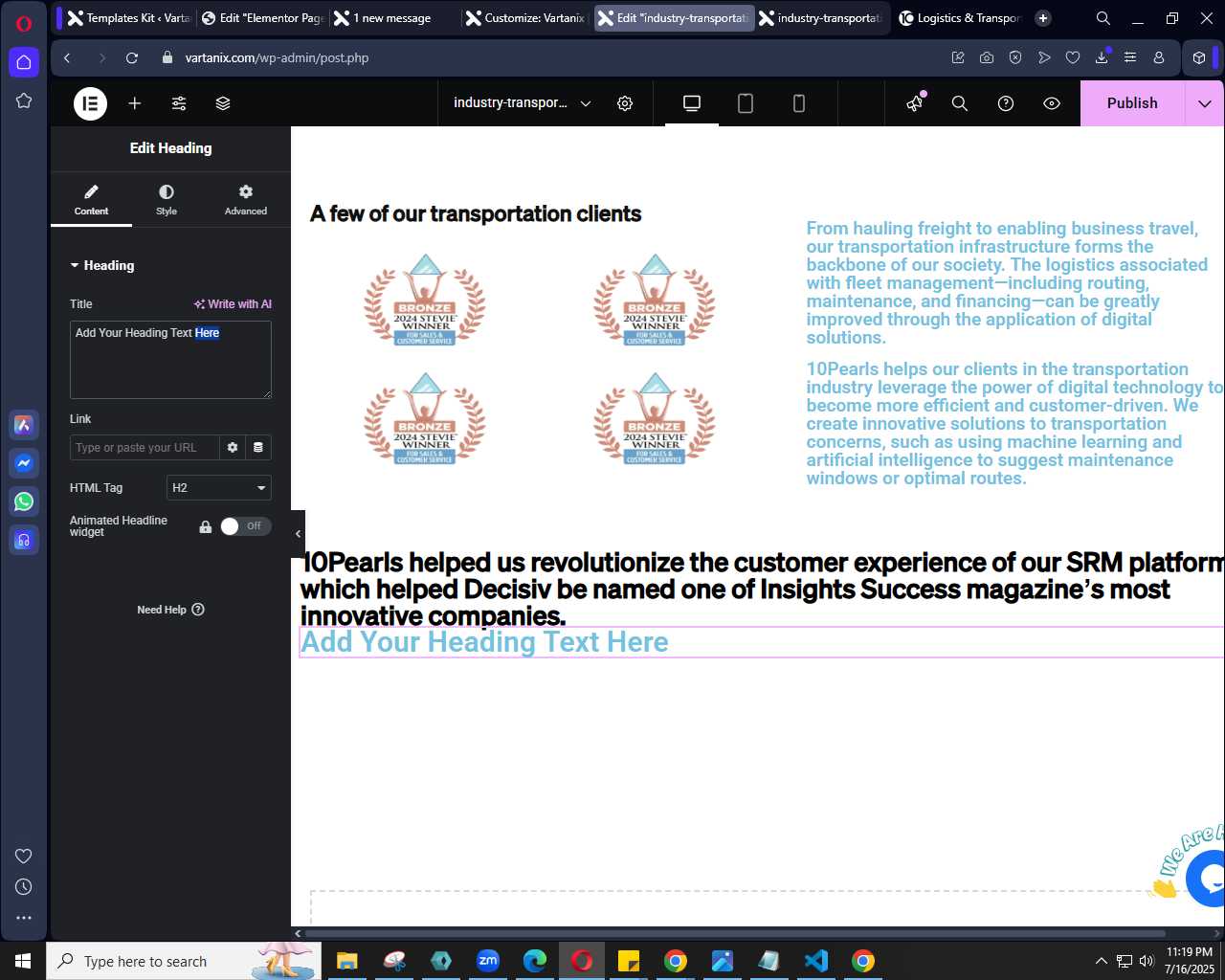Click the Windows Start button
Viewport: 1225px width, 980px height.
[x=23, y=961]
